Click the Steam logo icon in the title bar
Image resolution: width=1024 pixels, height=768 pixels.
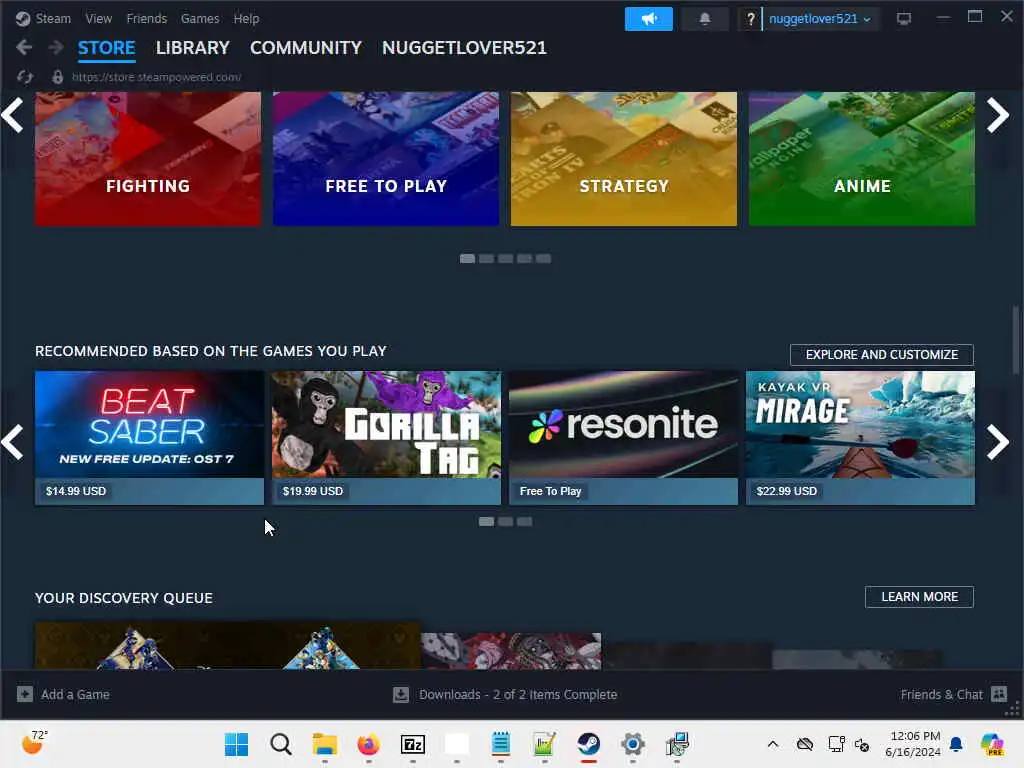pyautogui.click(x=23, y=18)
